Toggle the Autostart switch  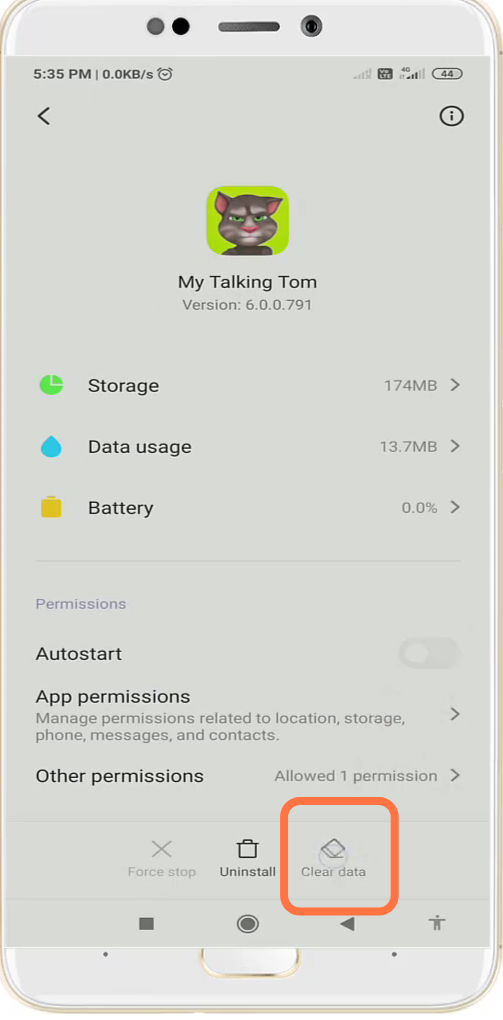(429, 653)
